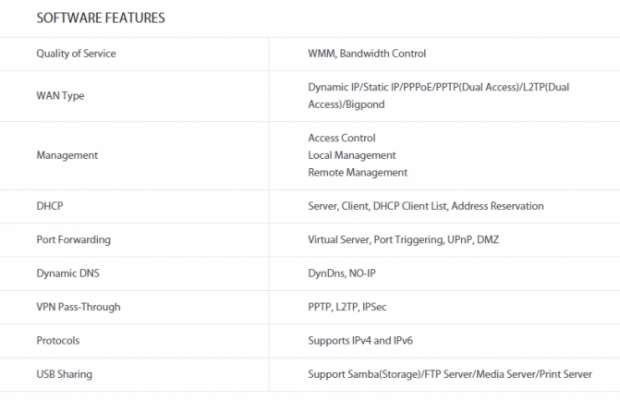Click the Local Management entry
Image resolution: width=620 pixels, height=413 pixels.
[x=352, y=155]
